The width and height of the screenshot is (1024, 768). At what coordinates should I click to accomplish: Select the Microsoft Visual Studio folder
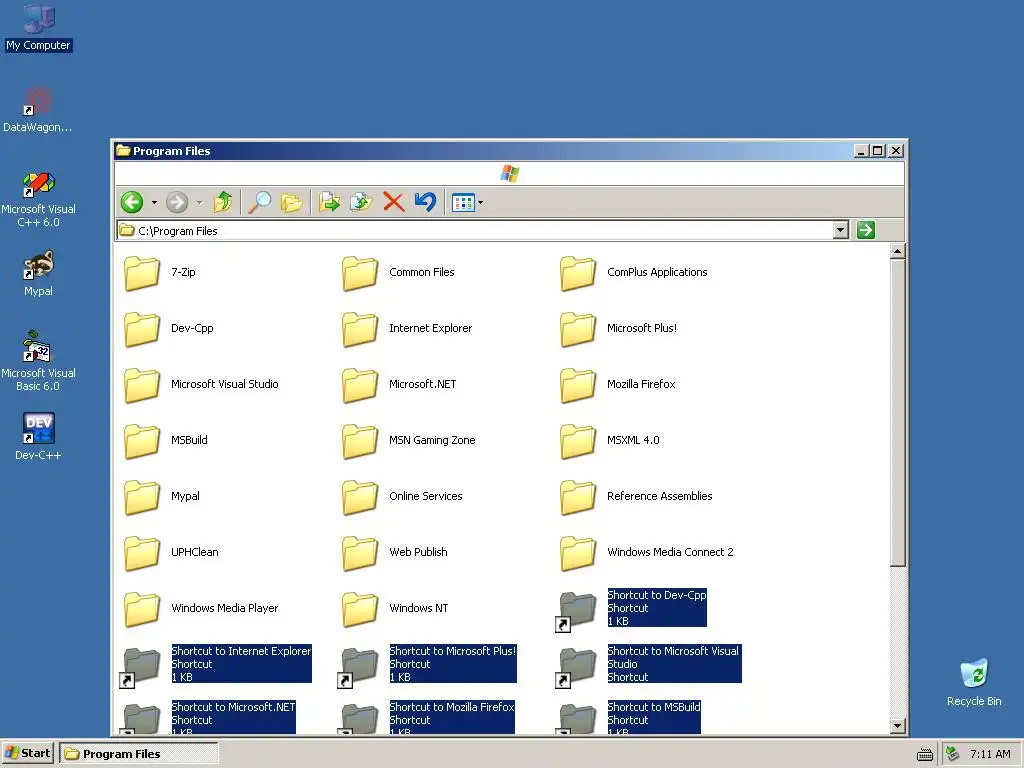pyautogui.click(x=201, y=385)
